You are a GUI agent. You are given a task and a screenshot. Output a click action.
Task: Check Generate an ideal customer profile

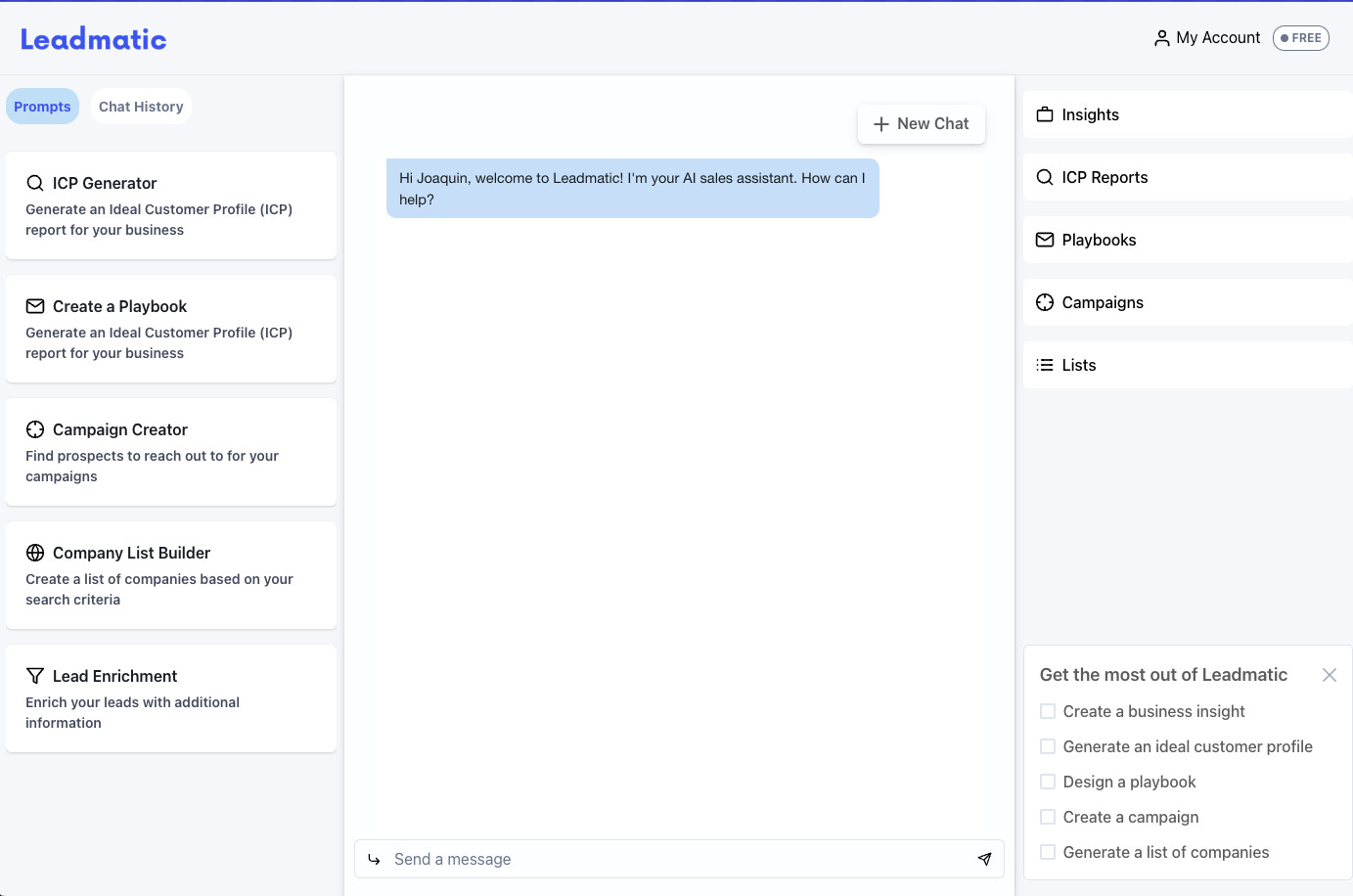(x=1048, y=746)
